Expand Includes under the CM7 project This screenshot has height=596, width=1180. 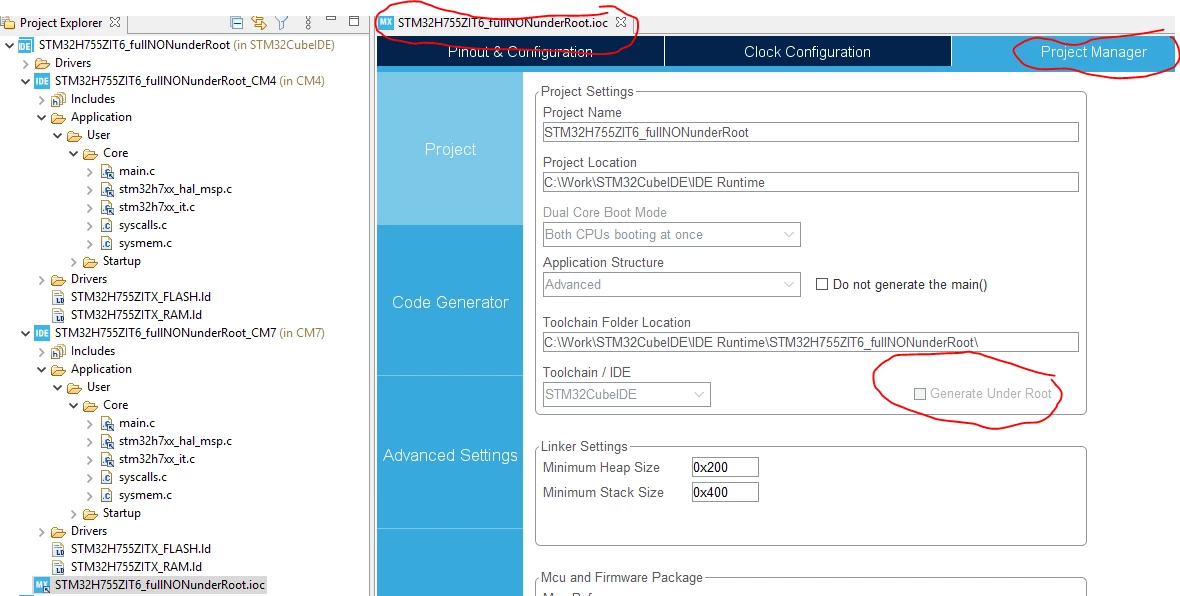pyautogui.click(x=41, y=351)
